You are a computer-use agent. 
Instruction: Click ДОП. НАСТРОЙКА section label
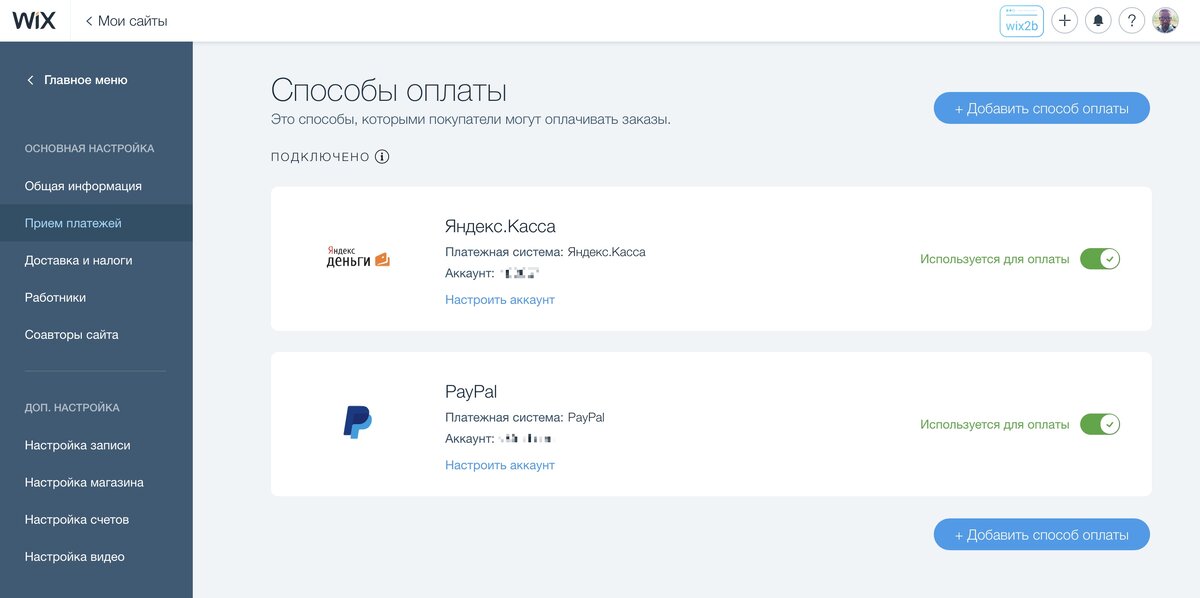[72, 407]
